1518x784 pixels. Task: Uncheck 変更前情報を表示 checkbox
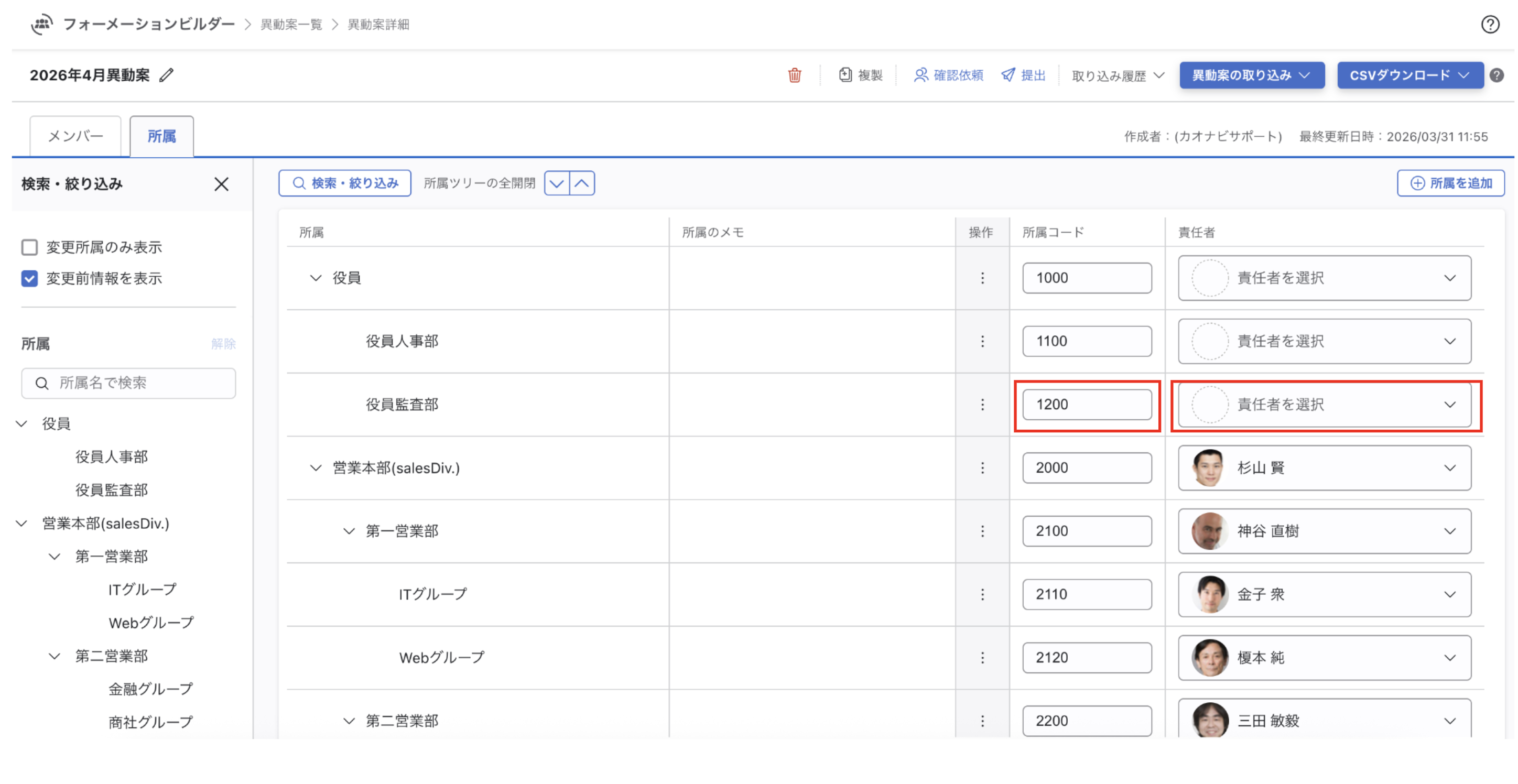pyautogui.click(x=29, y=279)
